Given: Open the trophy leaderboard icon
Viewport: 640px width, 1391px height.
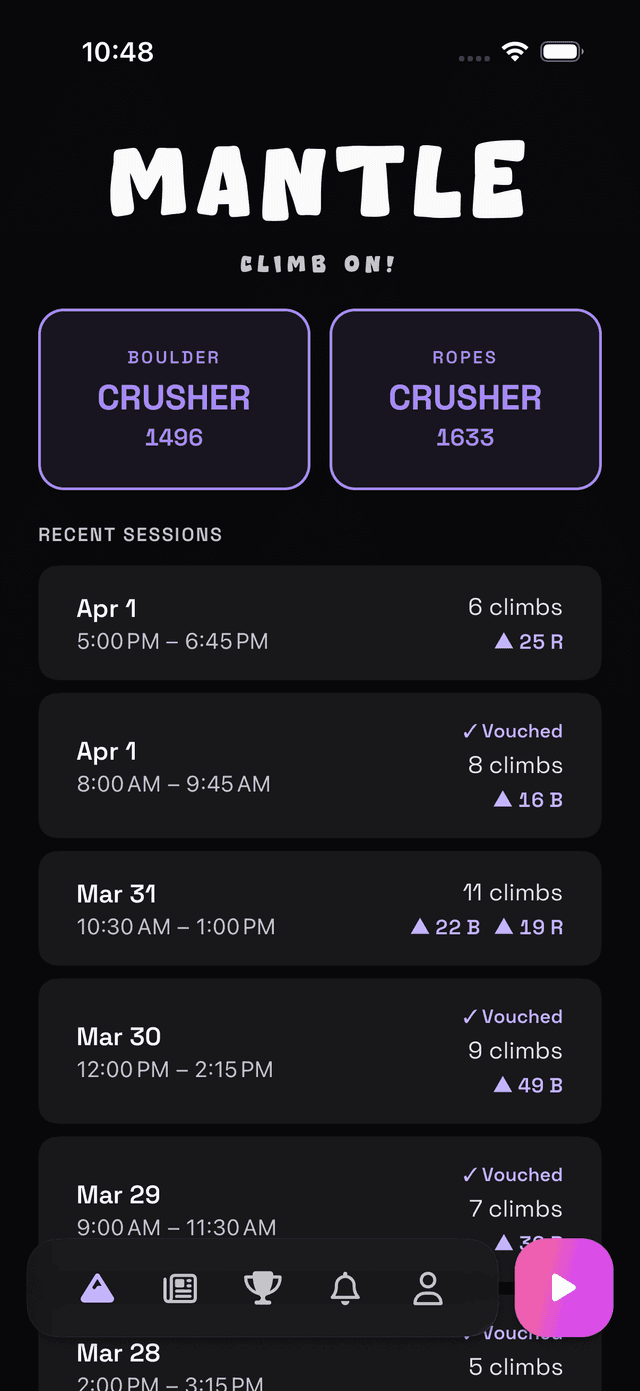Looking at the screenshot, I should [263, 1288].
